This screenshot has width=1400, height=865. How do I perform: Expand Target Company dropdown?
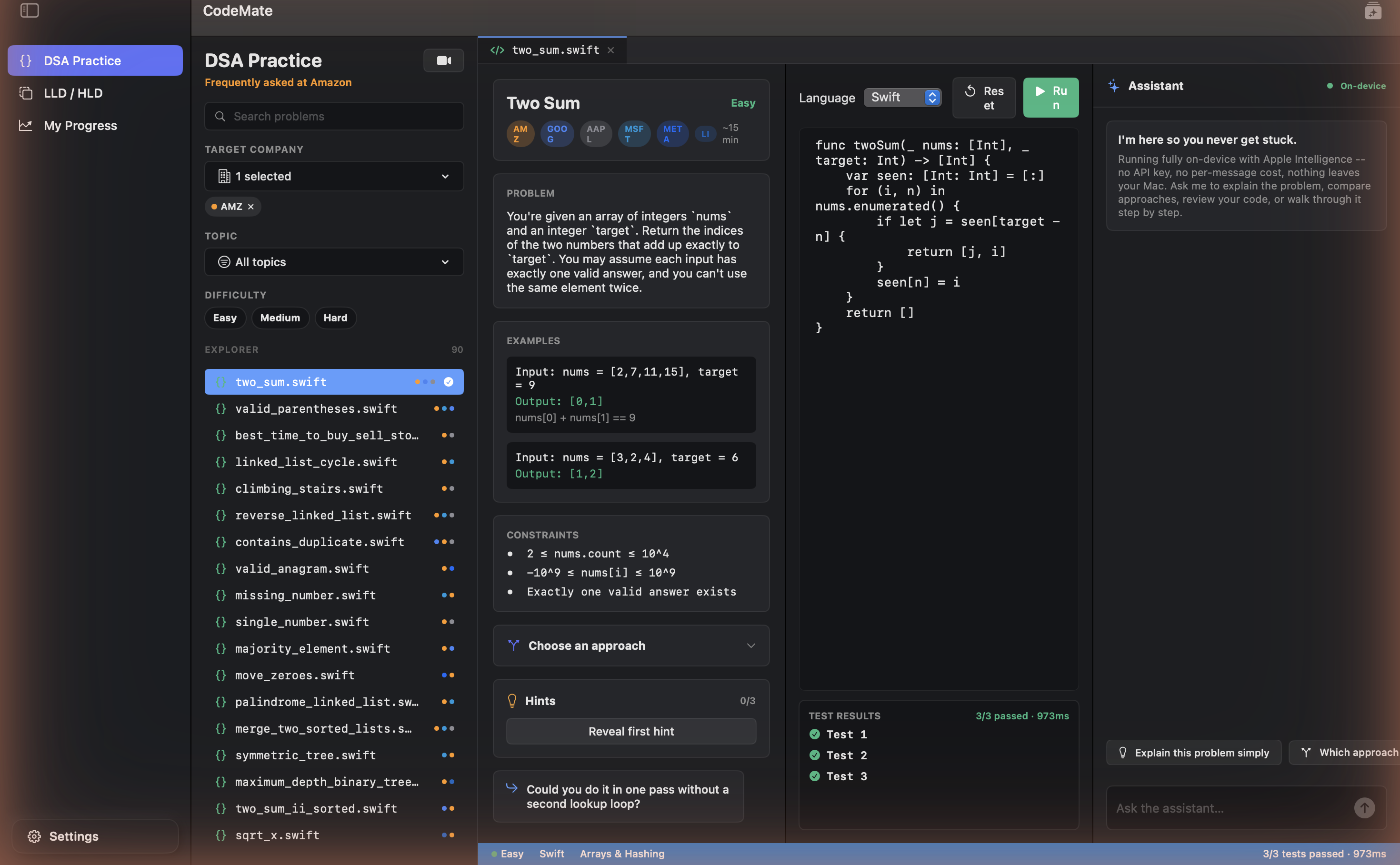coord(334,176)
